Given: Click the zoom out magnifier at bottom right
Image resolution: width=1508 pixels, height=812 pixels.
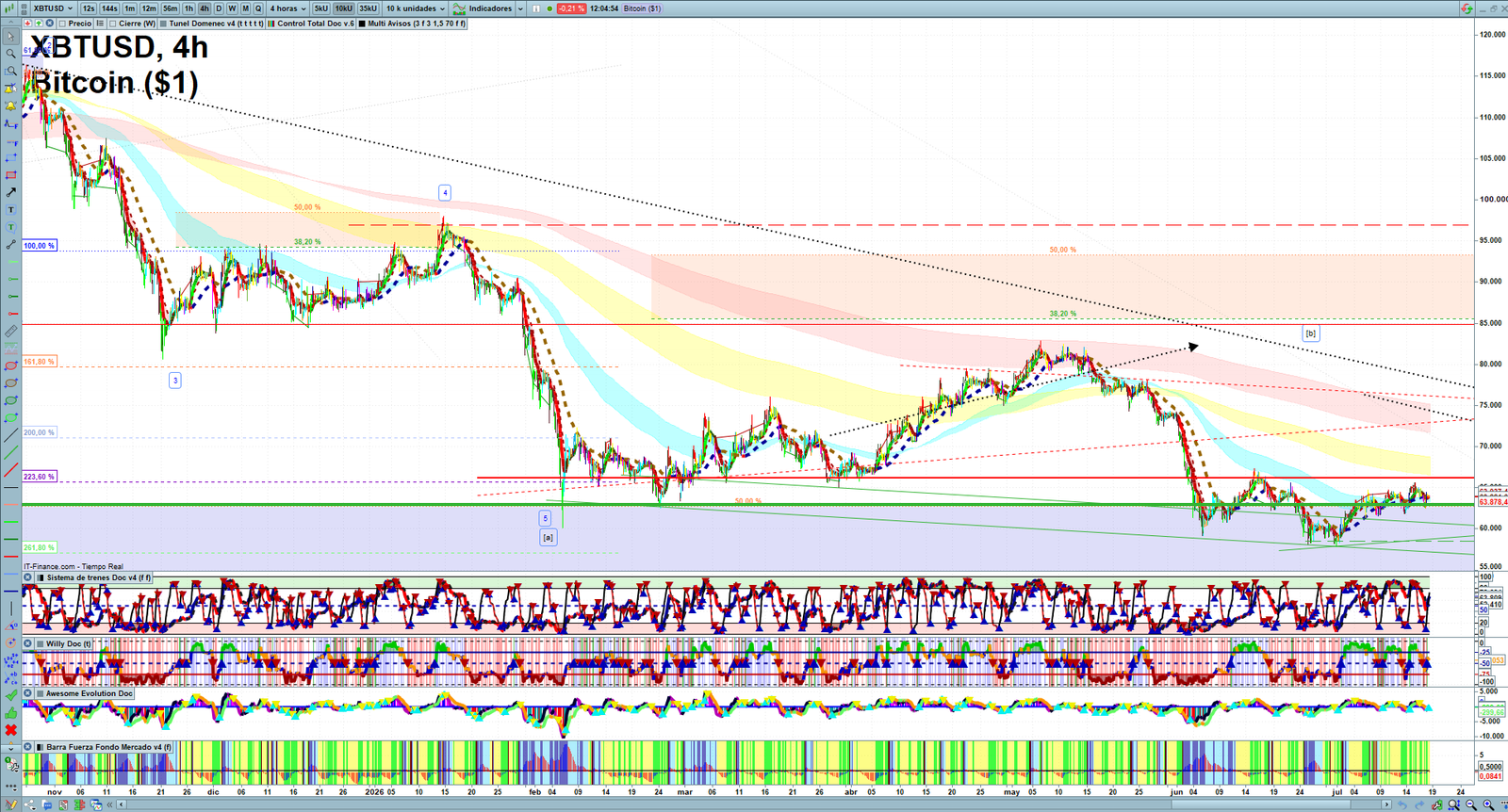Looking at the screenshot, I should point(1471,804).
